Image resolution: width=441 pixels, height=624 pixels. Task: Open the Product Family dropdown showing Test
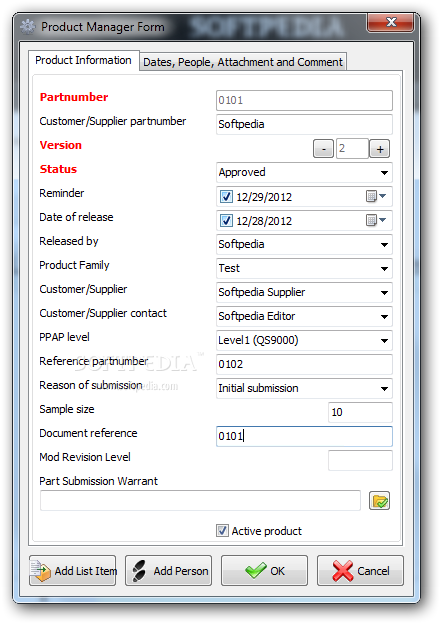click(x=304, y=268)
